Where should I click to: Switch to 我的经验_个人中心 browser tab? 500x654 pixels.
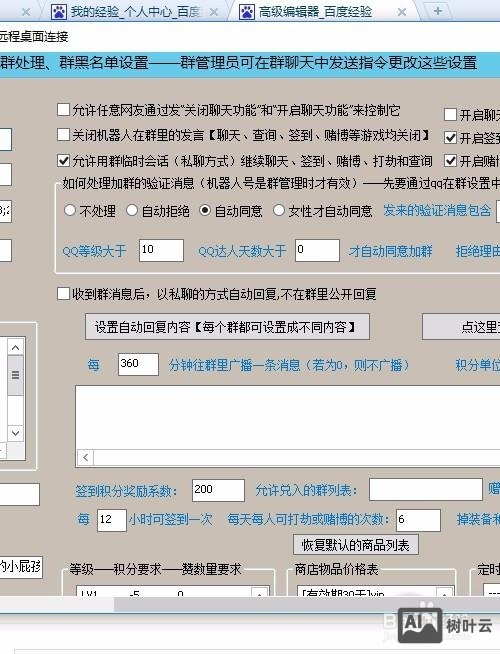pyautogui.click(x=136, y=11)
